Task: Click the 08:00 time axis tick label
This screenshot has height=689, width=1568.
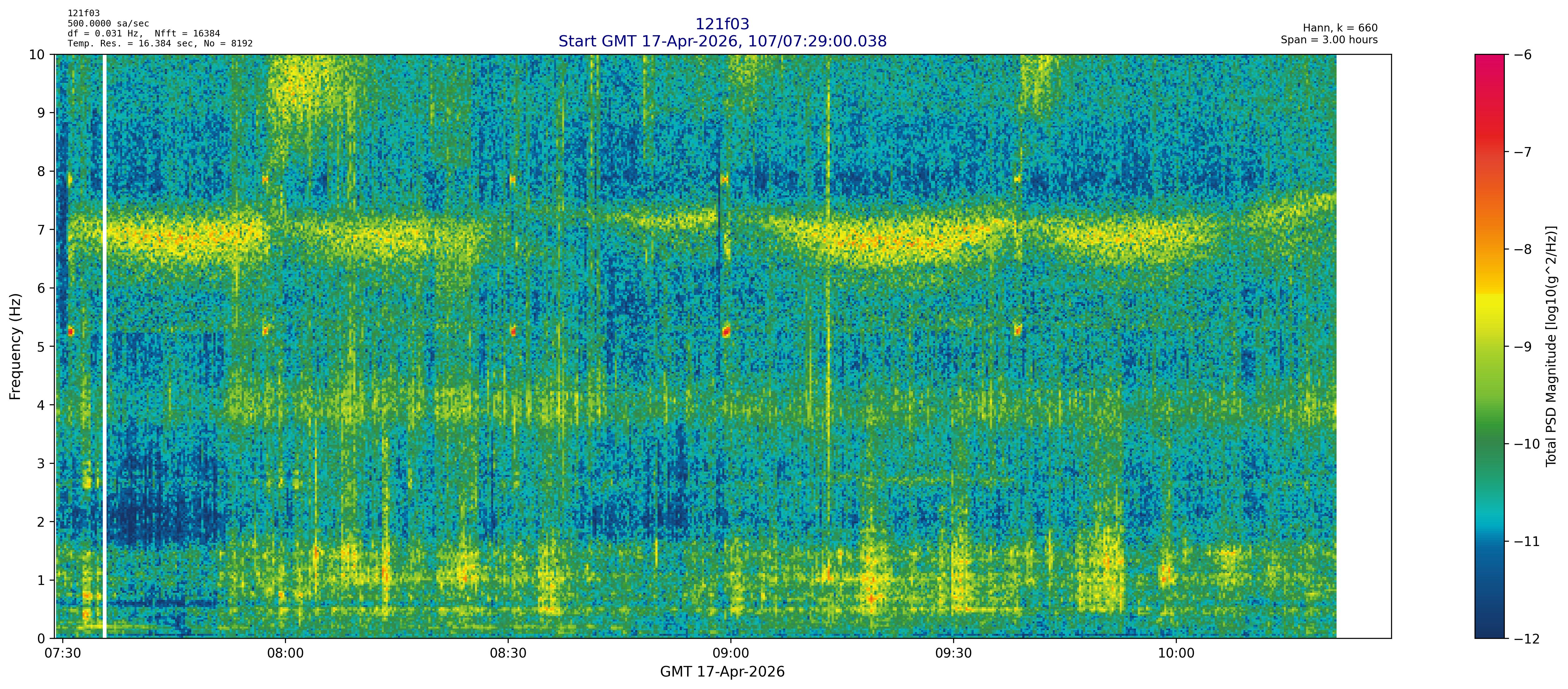Action: point(285,654)
